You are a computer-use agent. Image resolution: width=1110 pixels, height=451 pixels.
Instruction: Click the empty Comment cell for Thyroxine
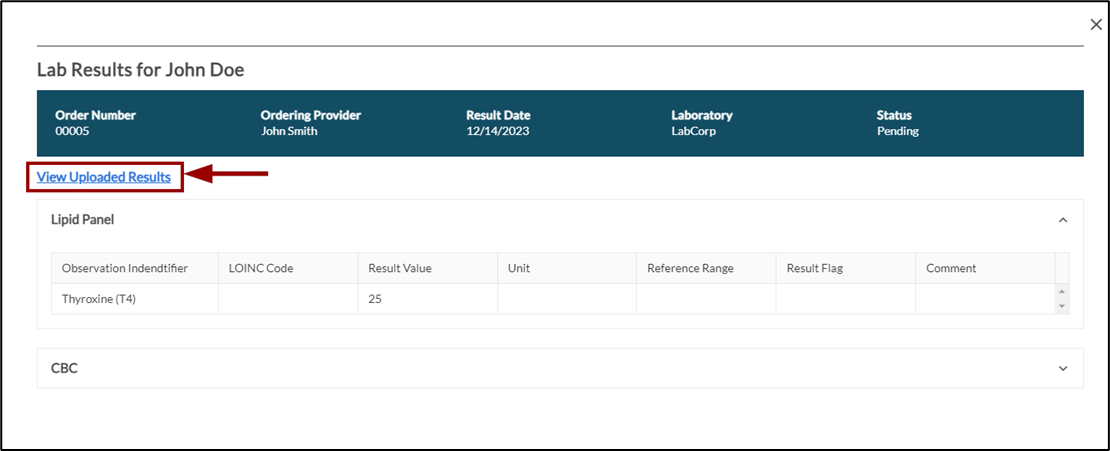[x=984, y=298]
